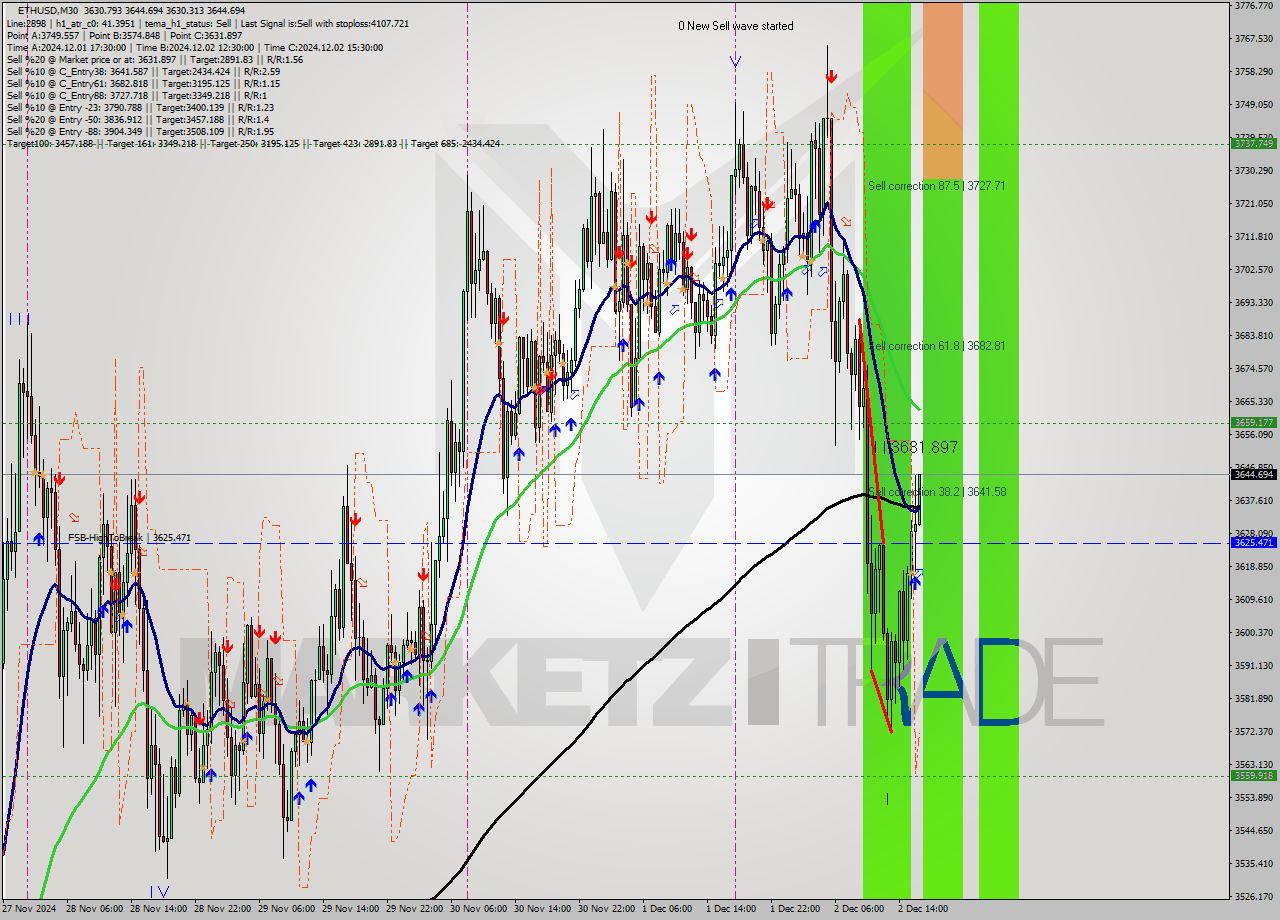Click 3758.290 on the price axis
The height and width of the screenshot is (920, 1280).
[1254, 71]
